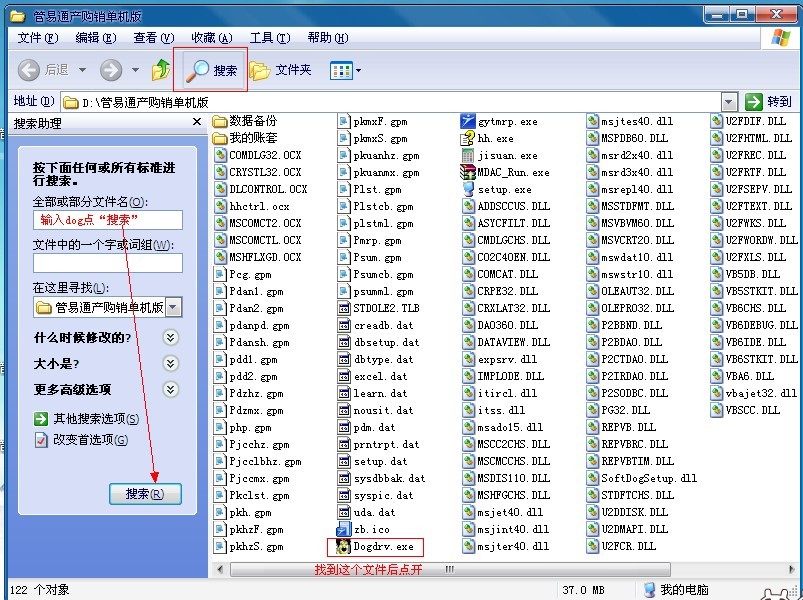
Task: Select the gytmrp.exe application icon
Action: point(468,121)
